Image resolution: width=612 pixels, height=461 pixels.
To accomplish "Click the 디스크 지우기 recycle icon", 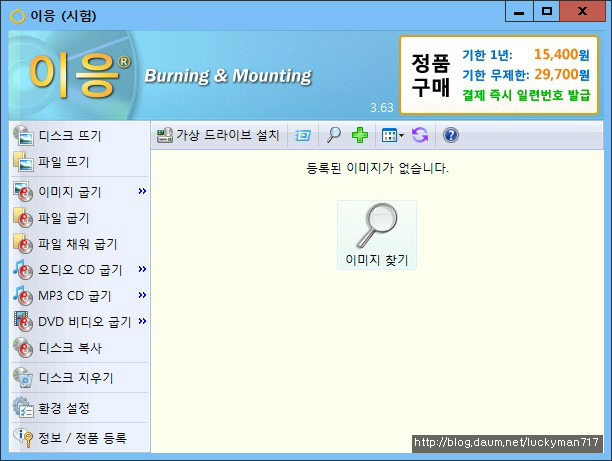I will coord(23,378).
